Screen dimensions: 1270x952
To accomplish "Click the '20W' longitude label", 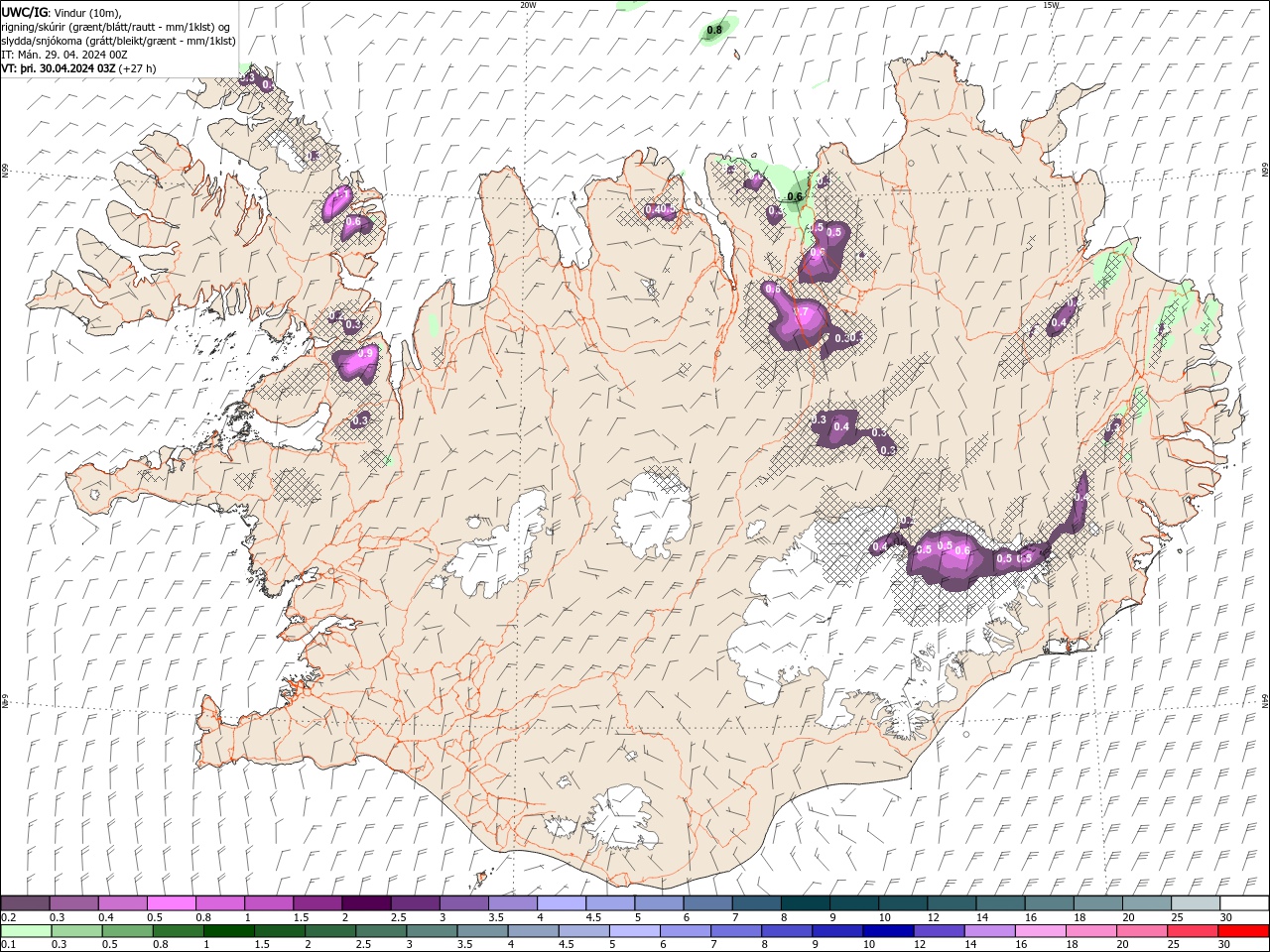I will tap(528, 5).
